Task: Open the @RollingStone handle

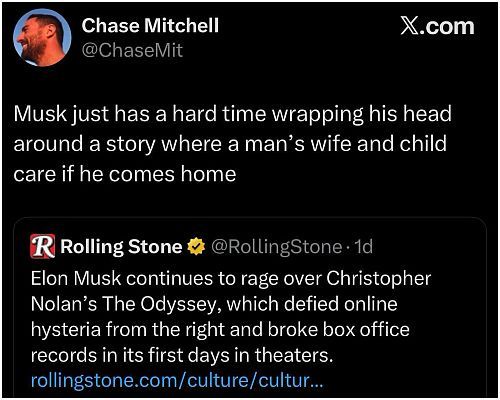Action: pyautogui.click(x=277, y=247)
